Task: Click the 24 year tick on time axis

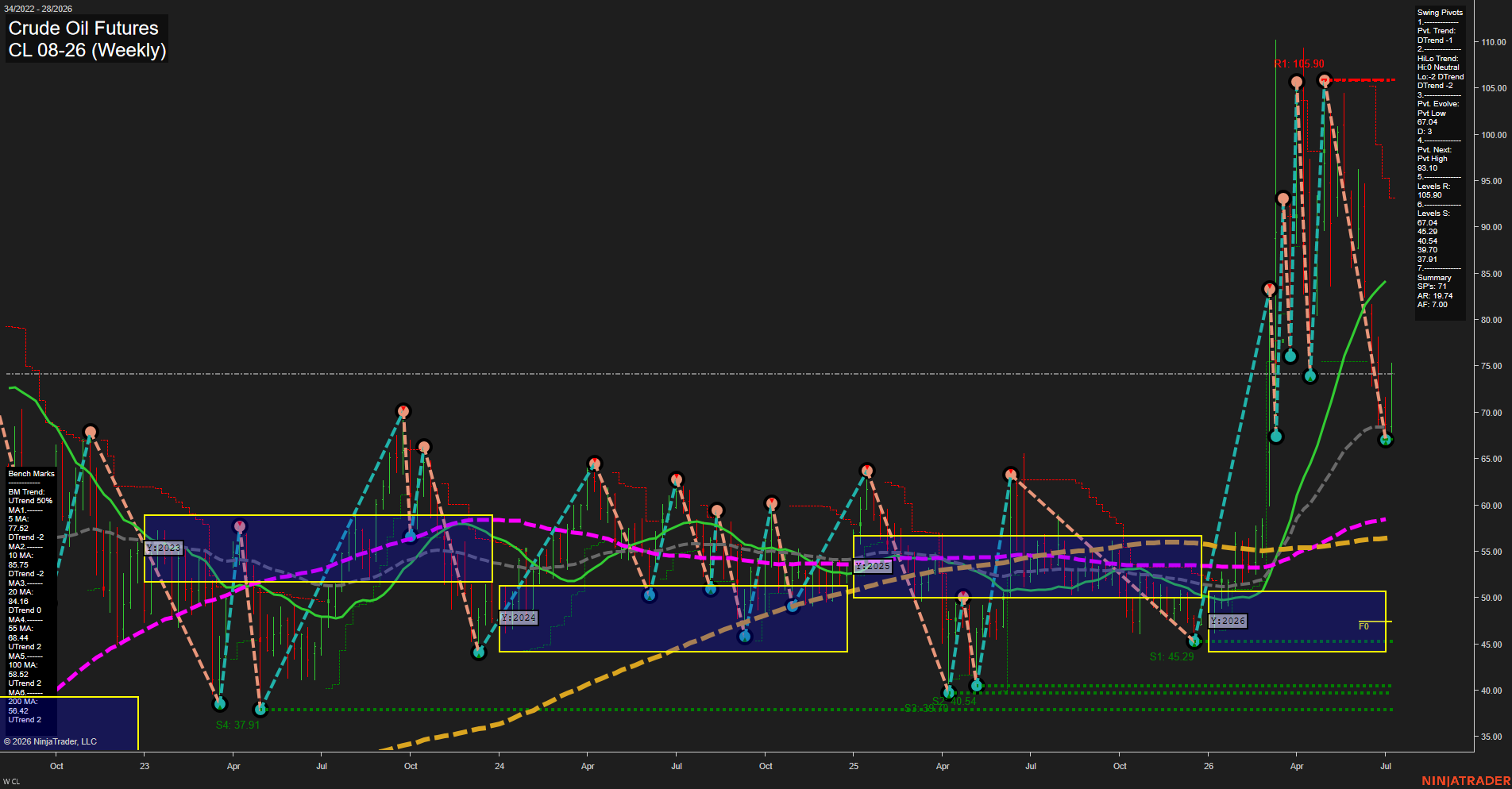Action: click(499, 766)
